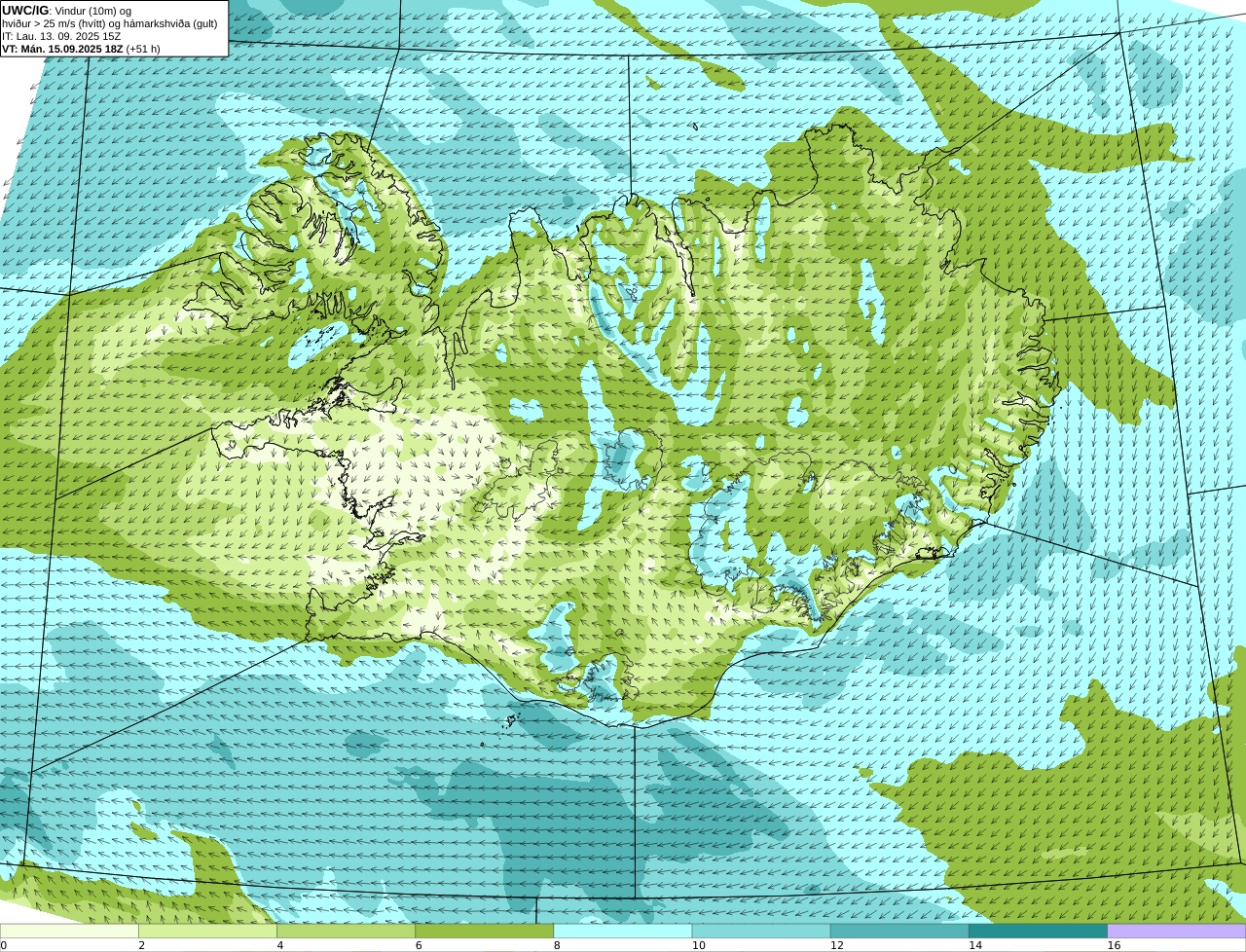The height and width of the screenshot is (952, 1246).
Task: Click the legend scale label '12'
Action: [836, 945]
